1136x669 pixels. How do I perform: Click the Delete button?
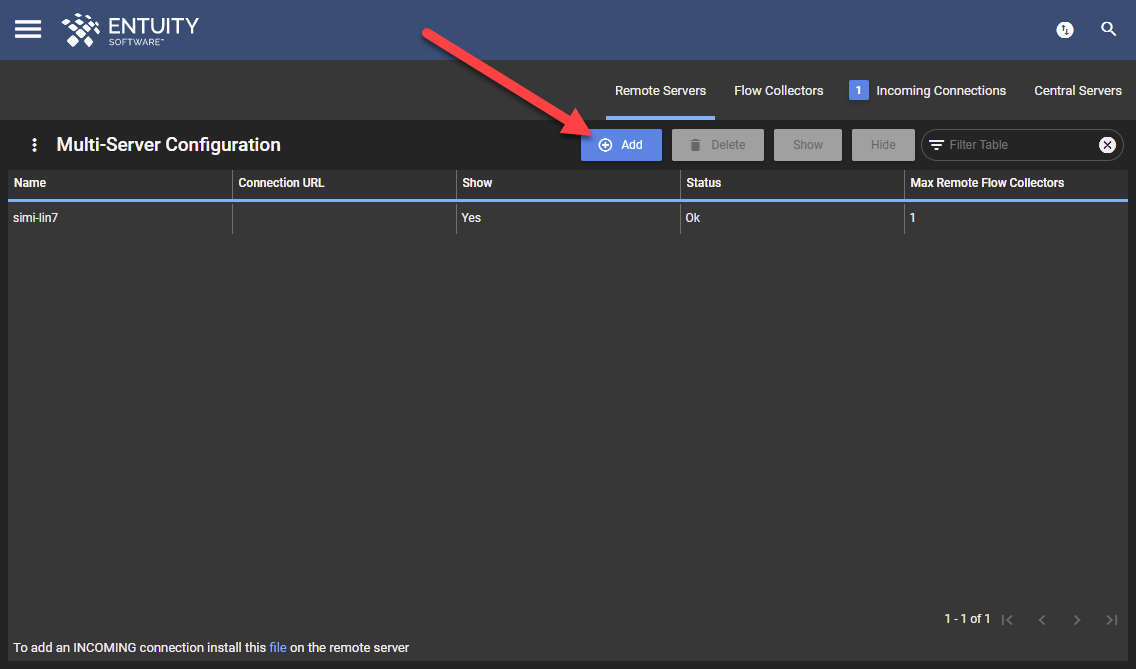[x=717, y=145]
